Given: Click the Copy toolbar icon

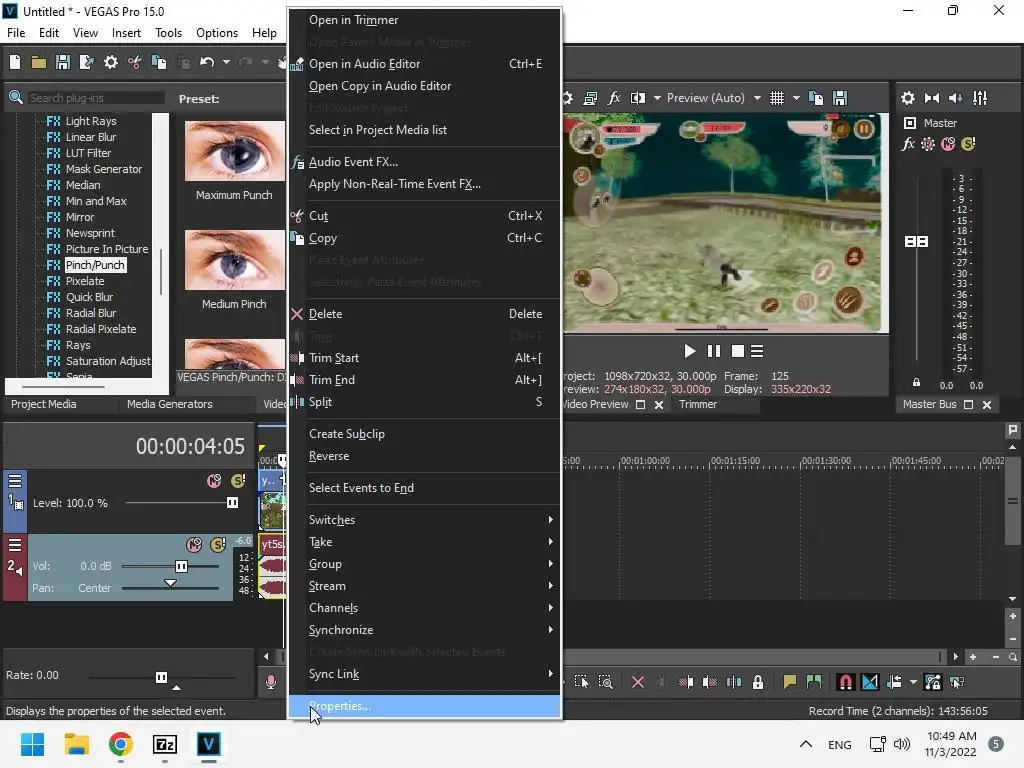Looking at the screenshot, I should pyautogui.click(x=159, y=62).
